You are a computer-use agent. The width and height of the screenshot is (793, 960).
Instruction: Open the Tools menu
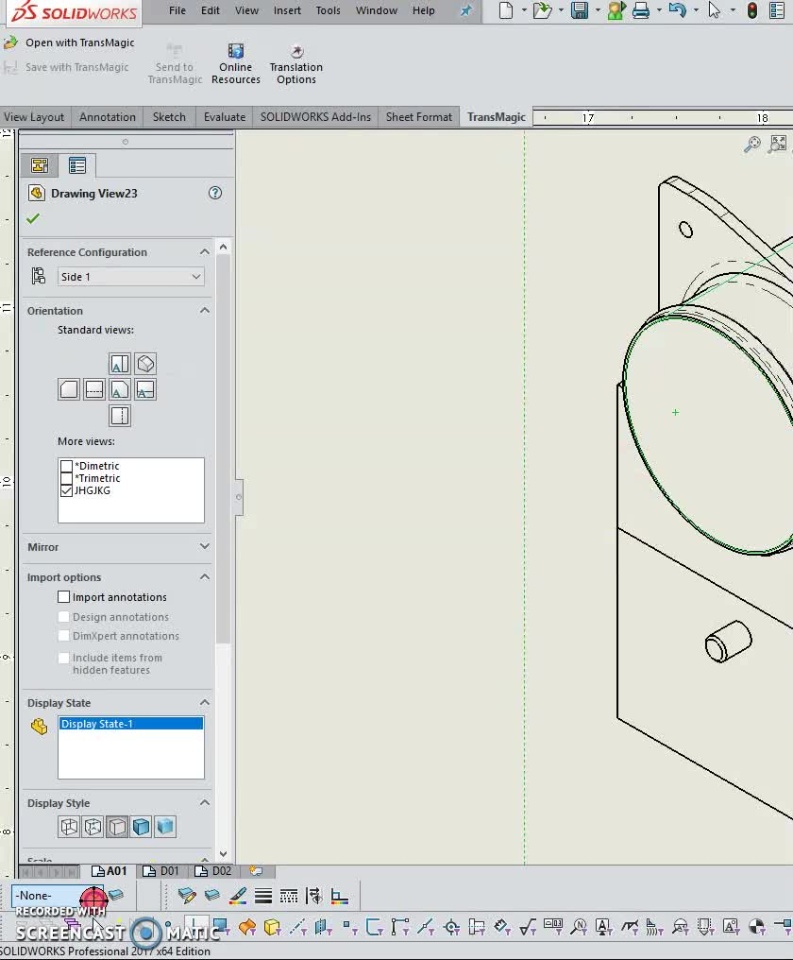pyautogui.click(x=328, y=10)
